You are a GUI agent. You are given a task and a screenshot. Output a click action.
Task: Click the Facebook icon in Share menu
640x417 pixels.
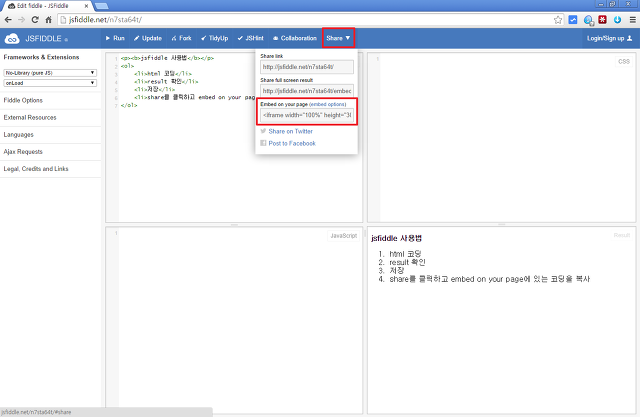coord(263,143)
